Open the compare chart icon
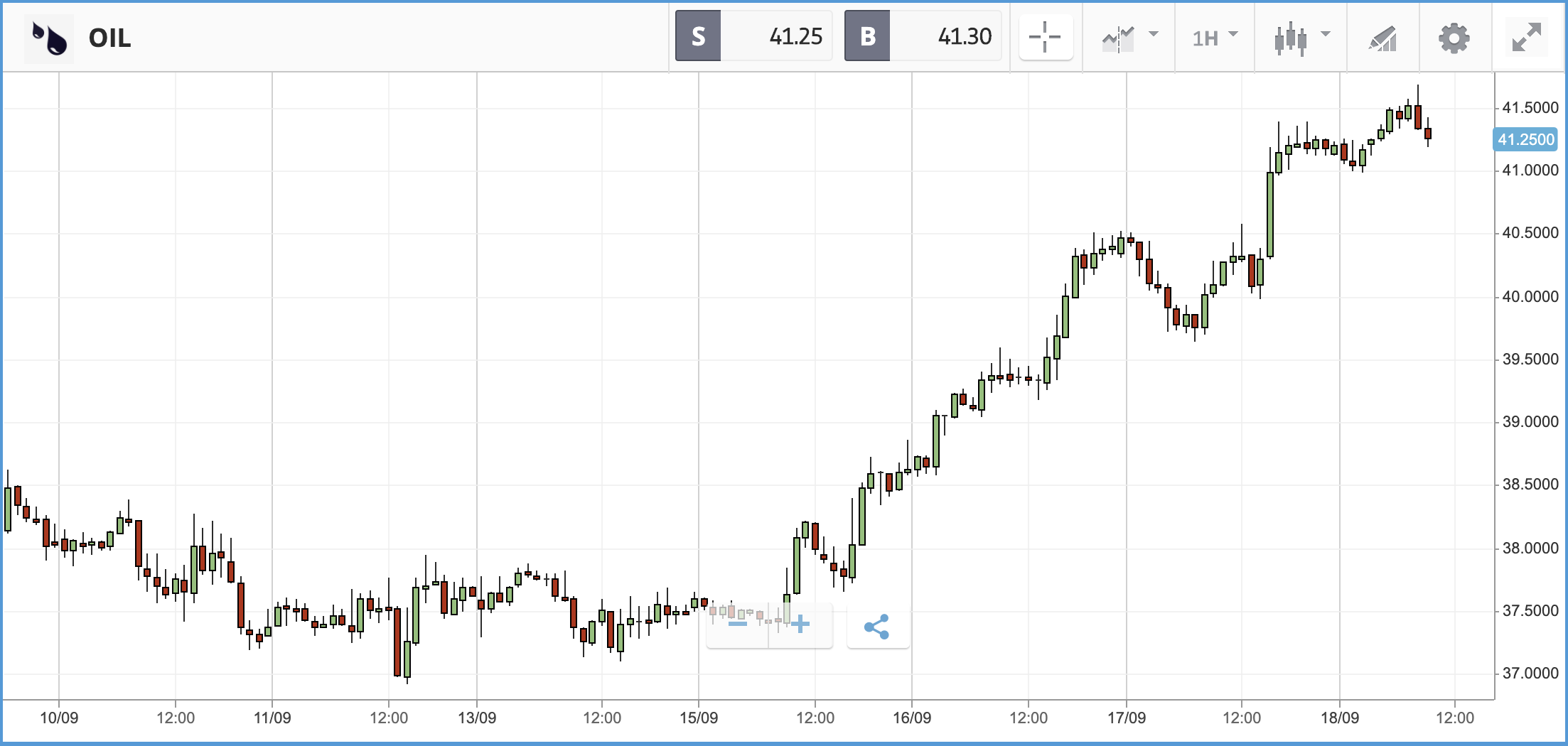 tap(1118, 38)
